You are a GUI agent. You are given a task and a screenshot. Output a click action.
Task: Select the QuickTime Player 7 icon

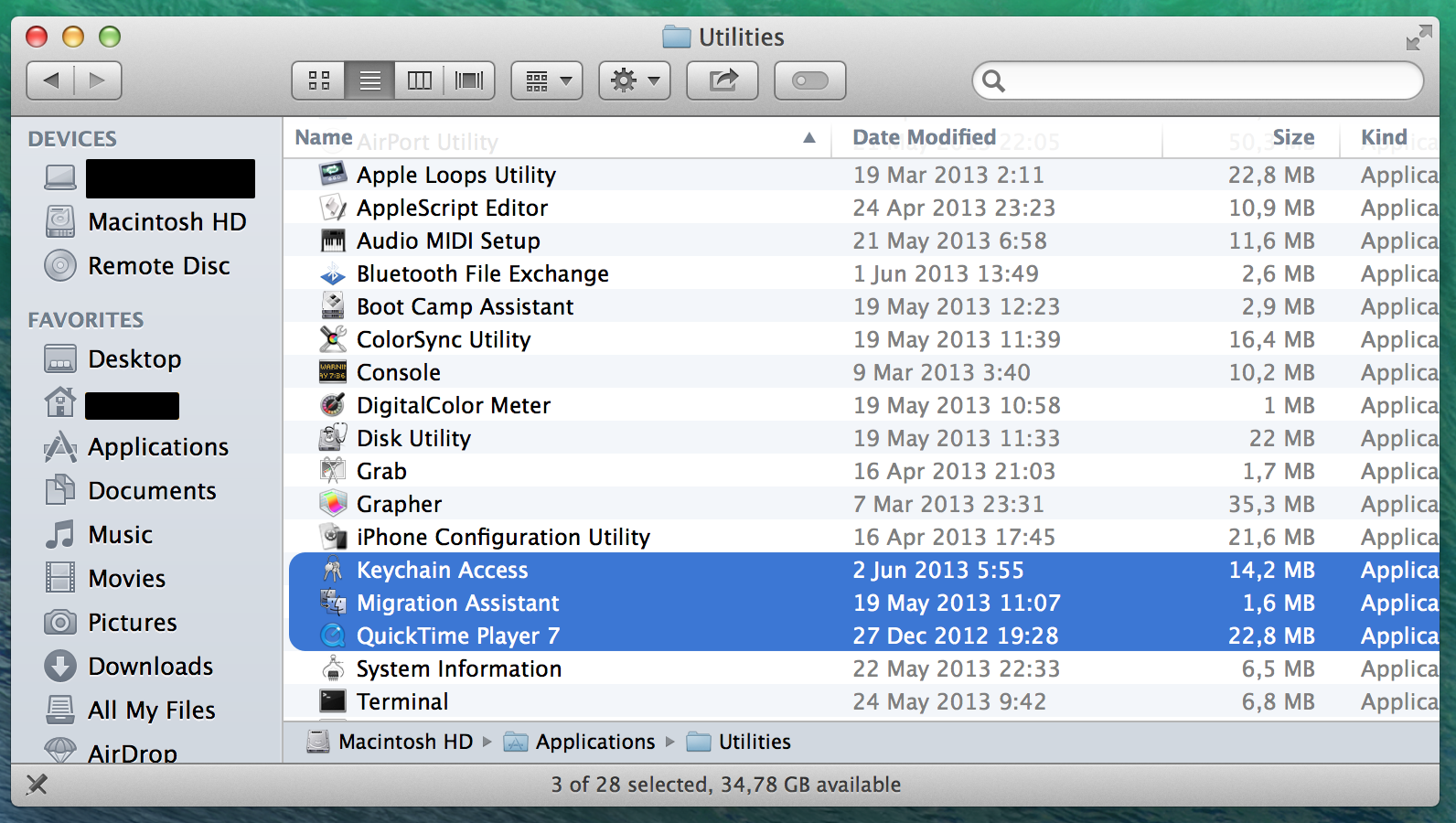click(333, 635)
